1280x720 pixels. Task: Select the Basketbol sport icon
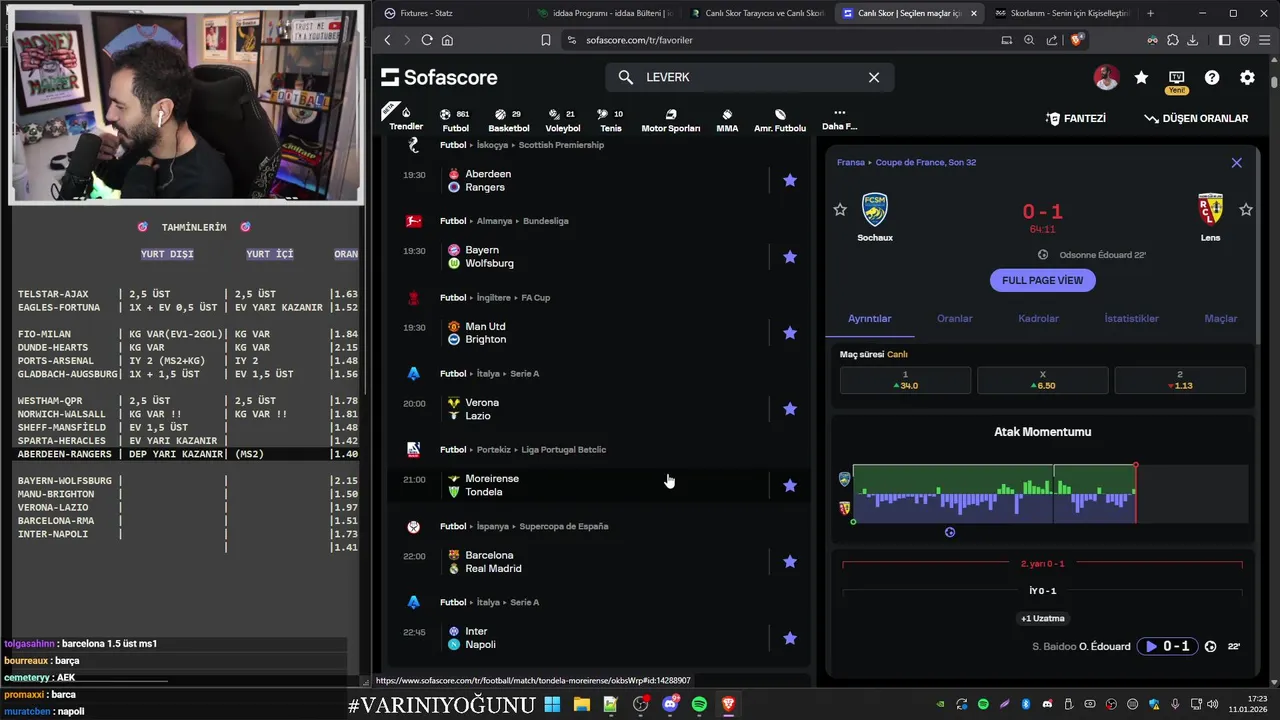click(x=509, y=120)
